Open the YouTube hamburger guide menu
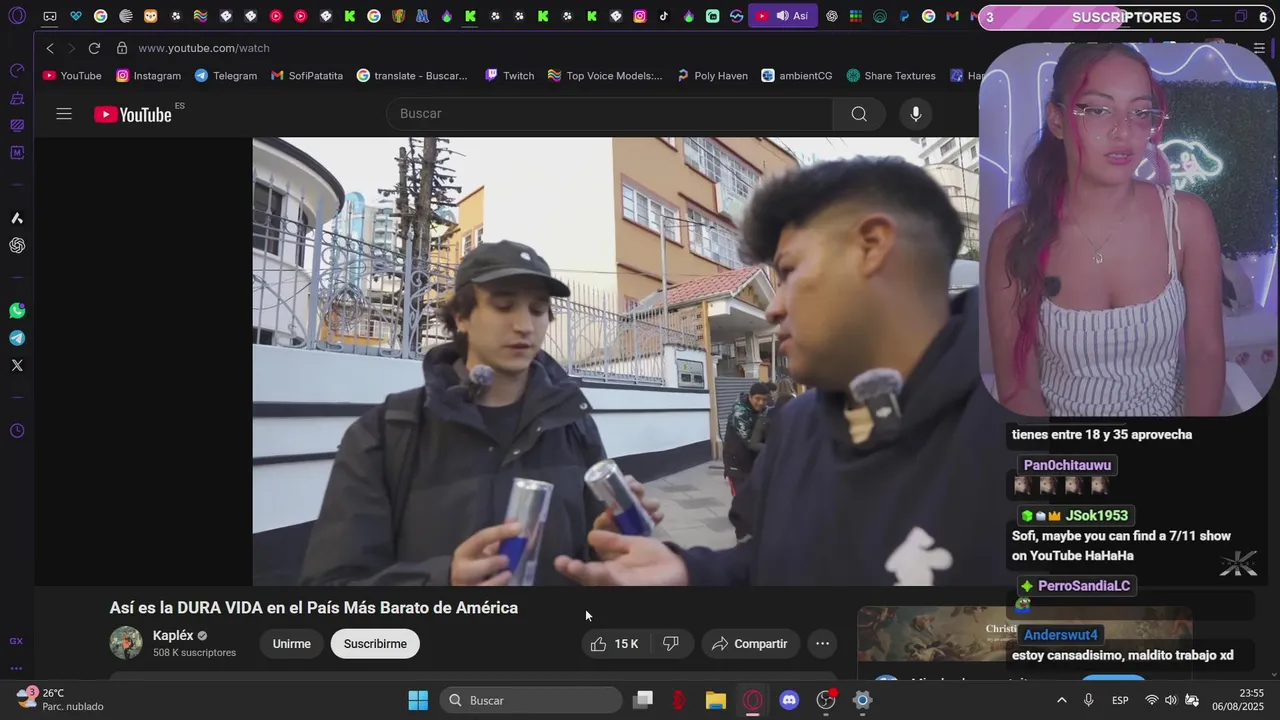 click(64, 114)
